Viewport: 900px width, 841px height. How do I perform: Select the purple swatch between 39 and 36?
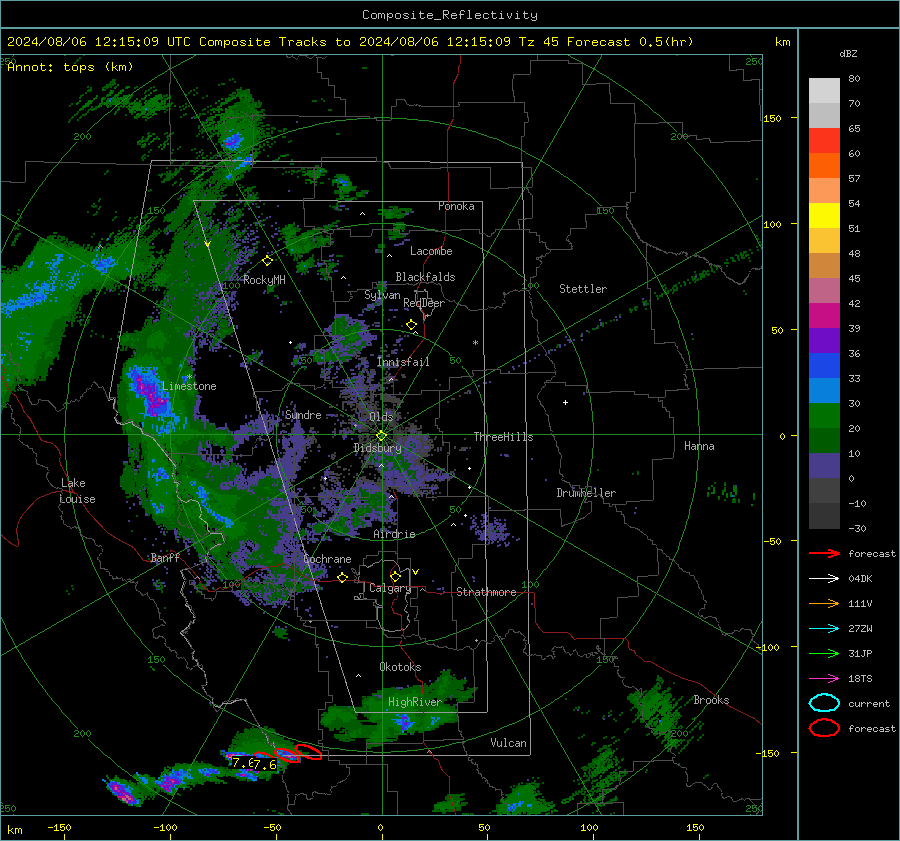(824, 341)
